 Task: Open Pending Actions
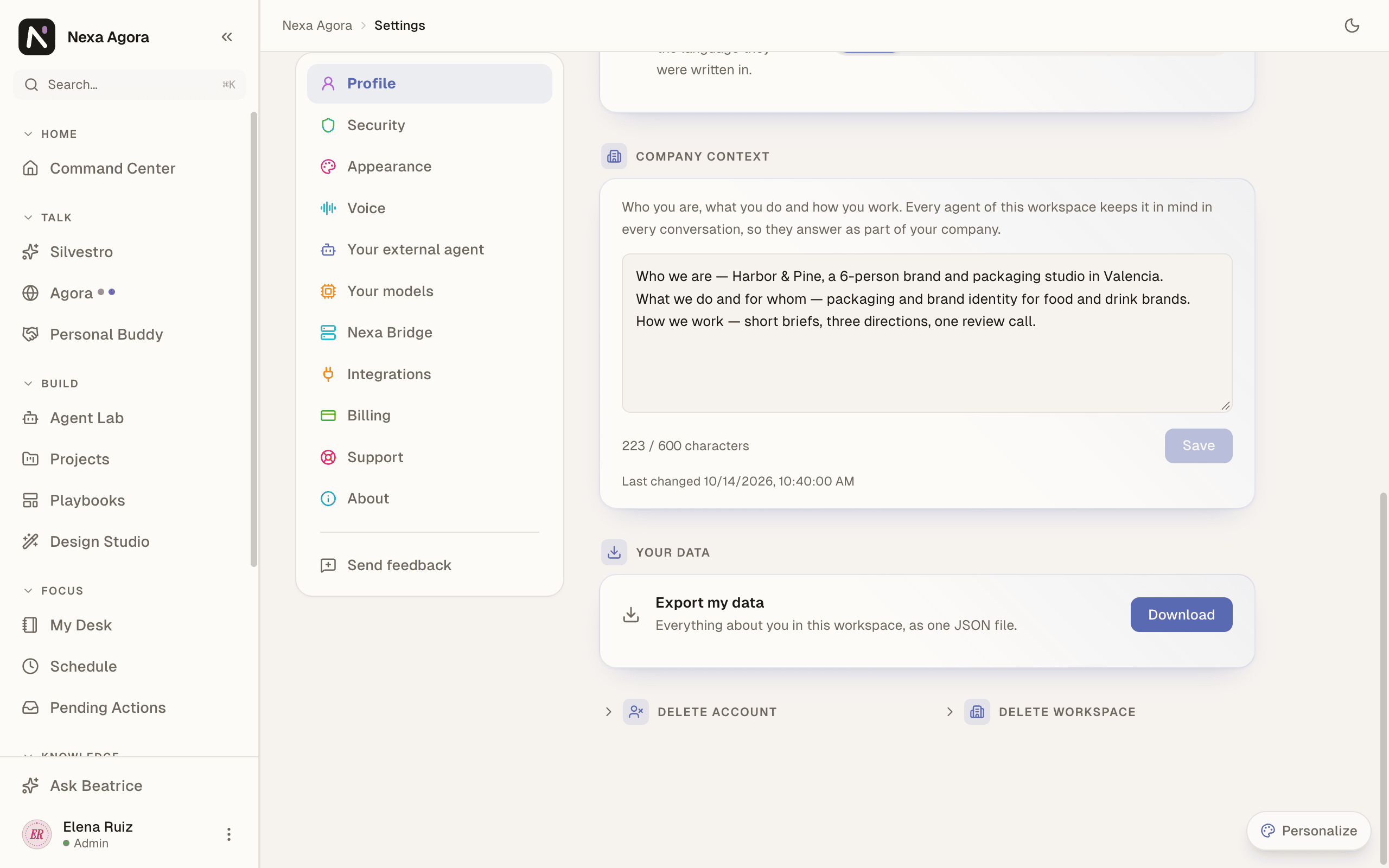point(129,707)
